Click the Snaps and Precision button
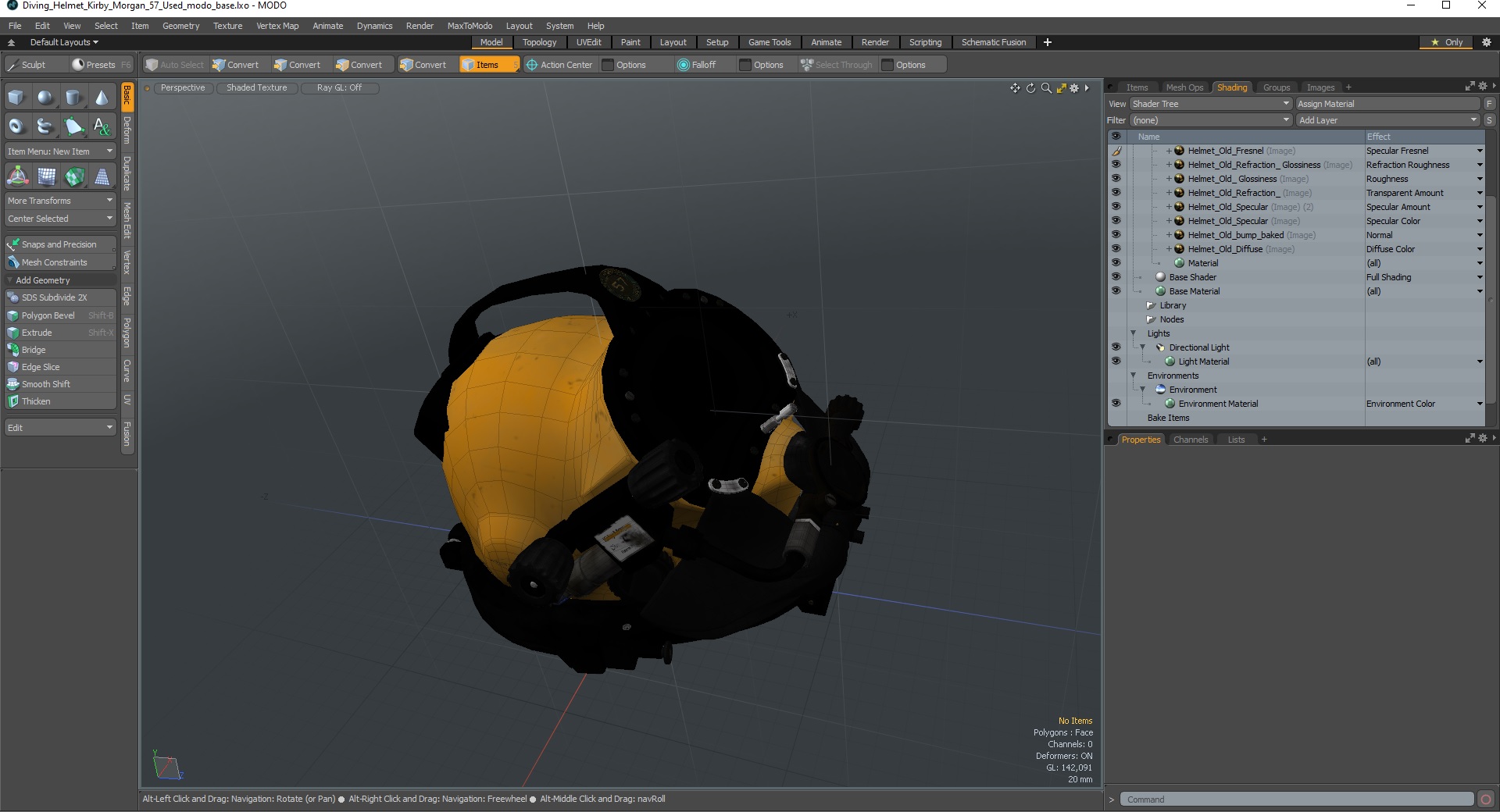This screenshot has width=1500, height=812. point(60,244)
